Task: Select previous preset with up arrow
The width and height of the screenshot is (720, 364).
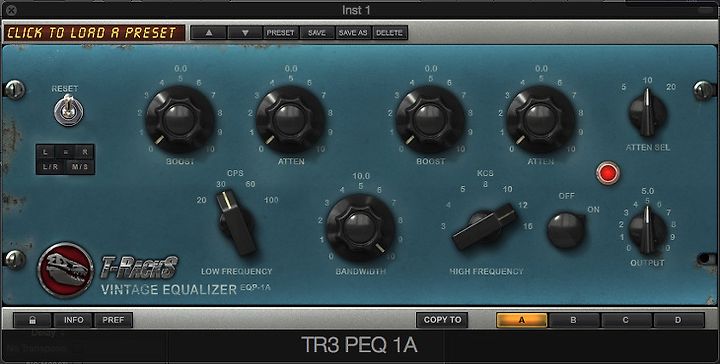Action: pyautogui.click(x=209, y=33)
